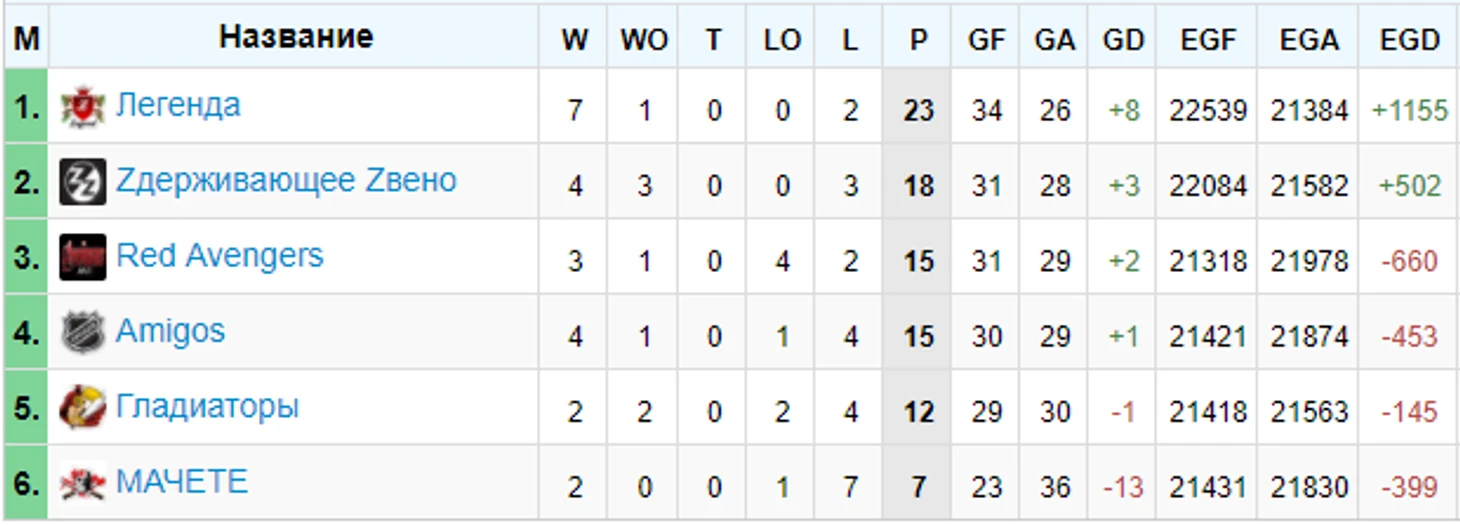This screenshot has height=525, width=1460.
Task: Click the Amigos NHL shield logo
Action: pos(82,333)
